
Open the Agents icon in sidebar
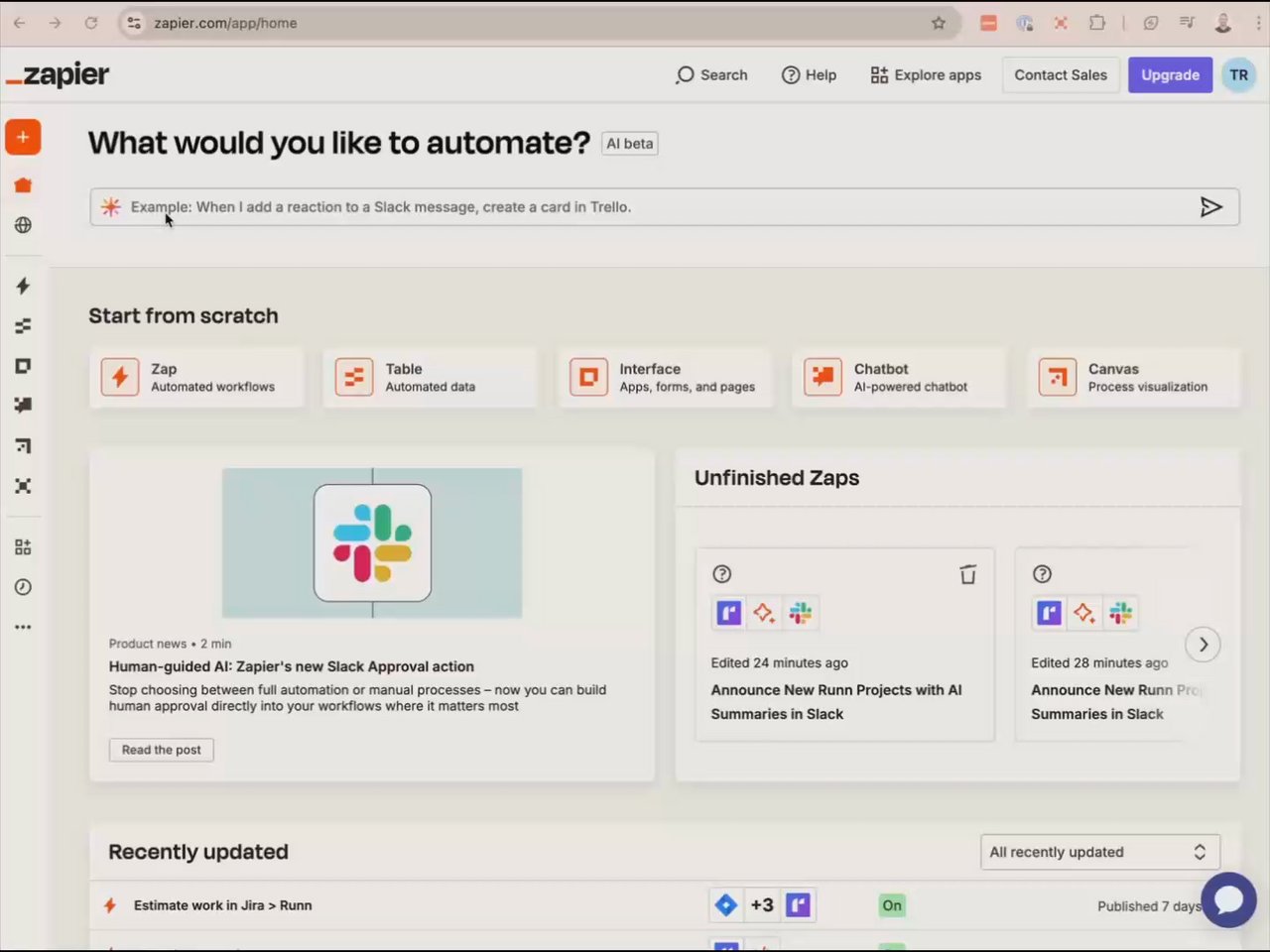[23, 486]
